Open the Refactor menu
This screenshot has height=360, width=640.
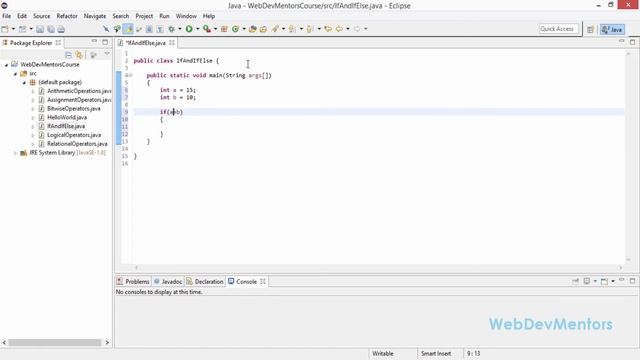coord(67,16)
